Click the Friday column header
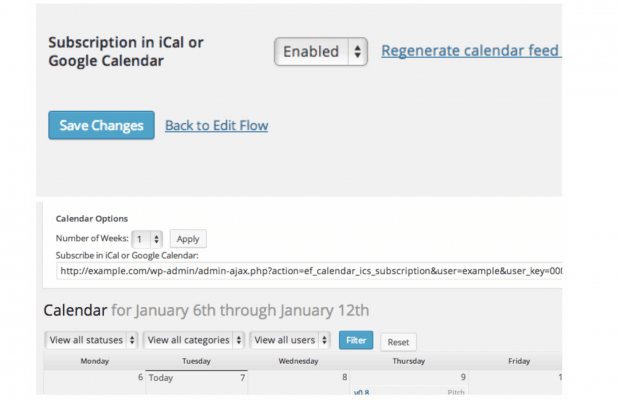Image resolution: width=620 pixels, height=400 pixels. coord(519,361)
